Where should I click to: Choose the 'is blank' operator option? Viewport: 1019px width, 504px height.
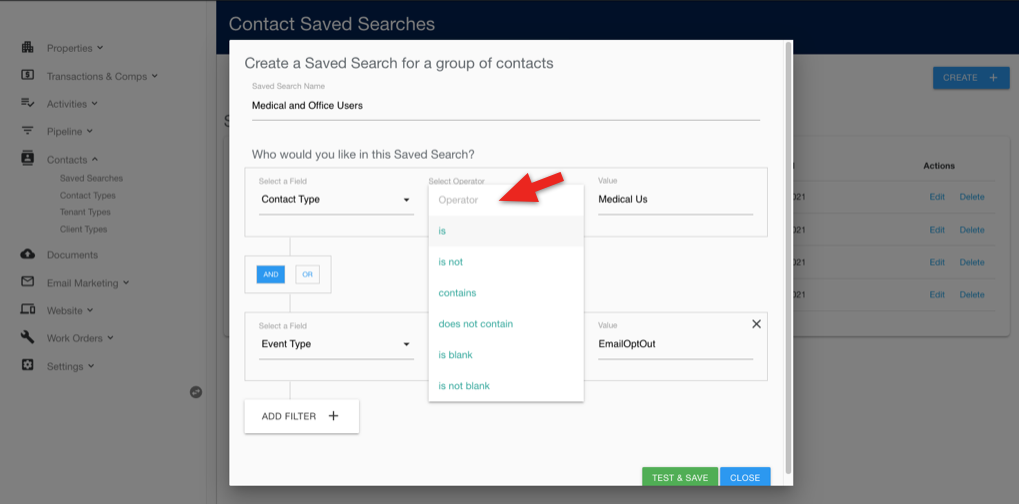pos(506,355)
